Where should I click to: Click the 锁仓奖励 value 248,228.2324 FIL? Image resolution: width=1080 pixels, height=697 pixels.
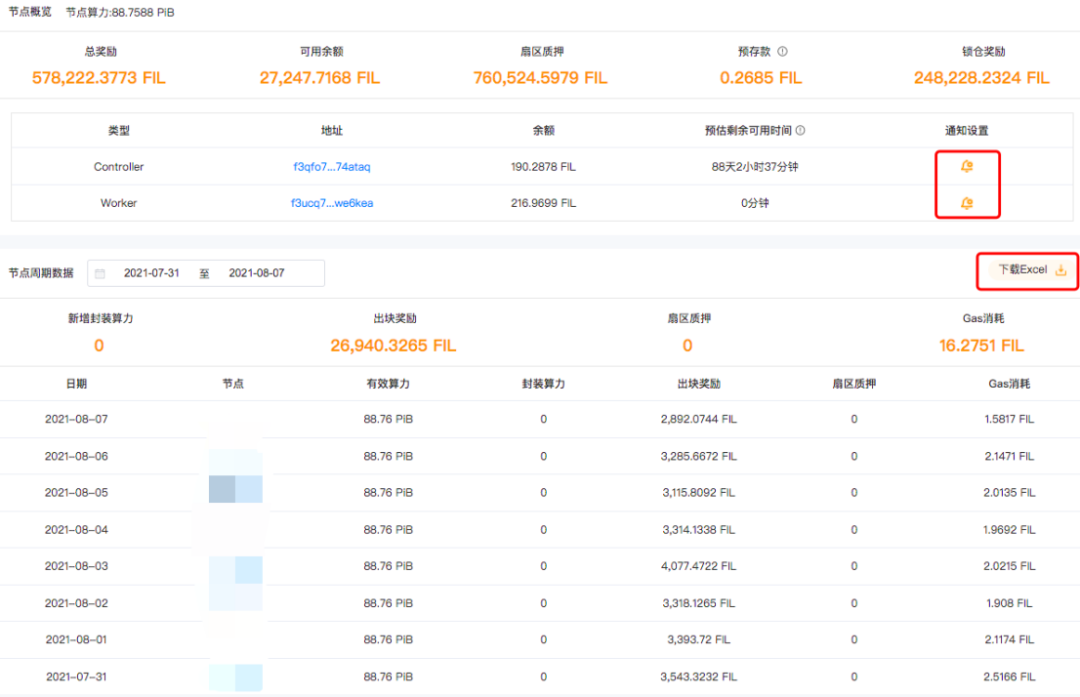[981, 78]
